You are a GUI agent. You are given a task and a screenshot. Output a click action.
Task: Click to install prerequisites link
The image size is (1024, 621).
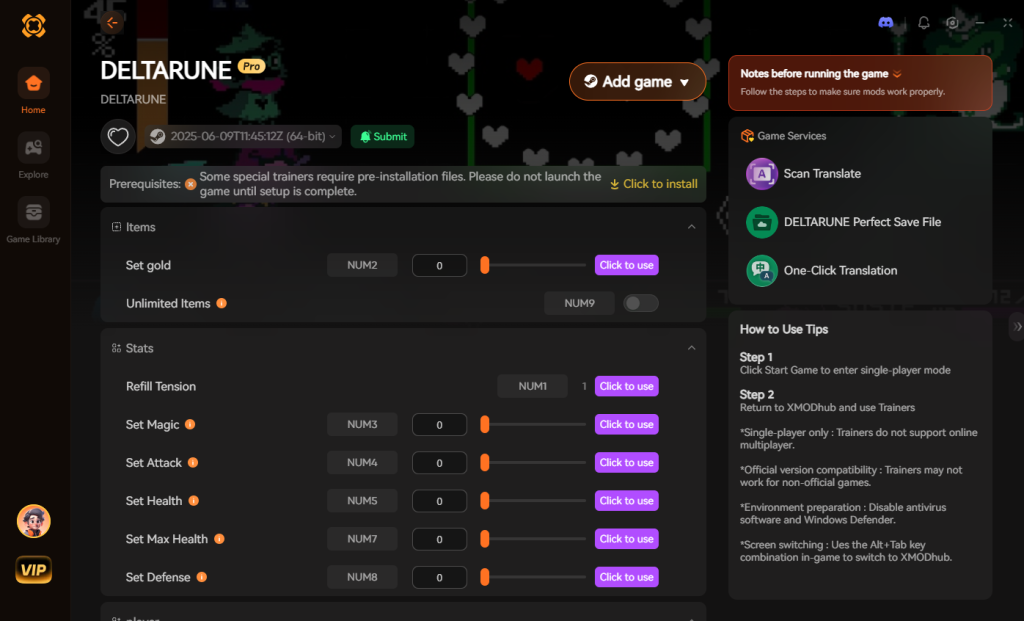[654, 184]
